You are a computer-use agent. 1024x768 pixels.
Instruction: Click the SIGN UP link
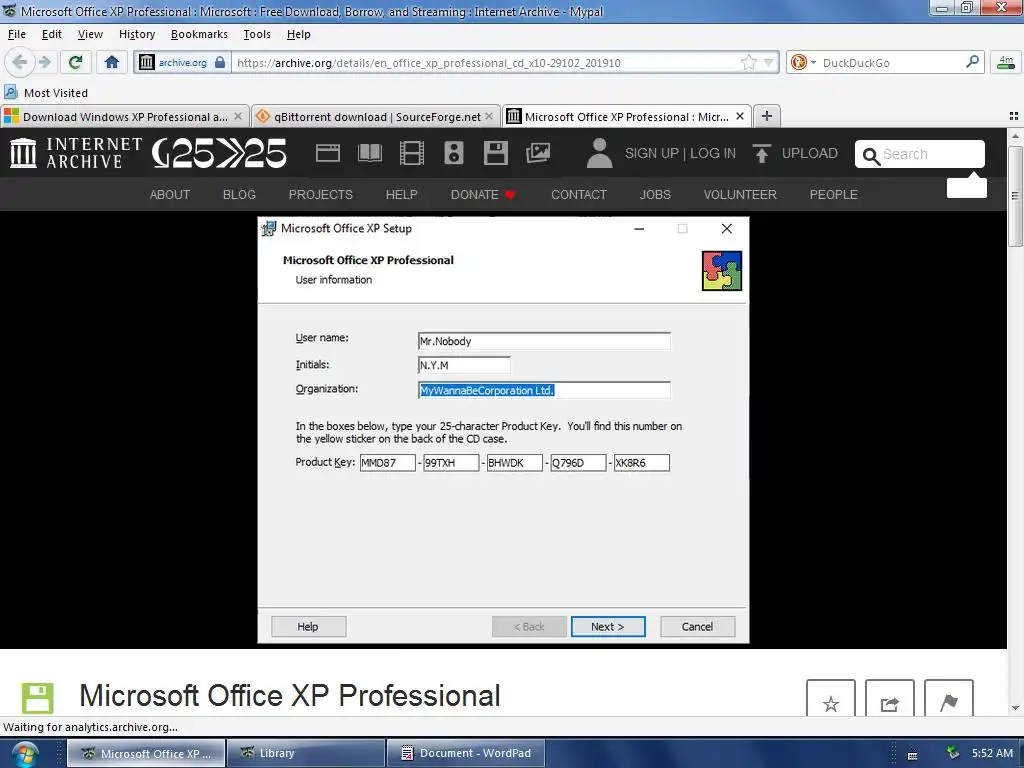(652, 153)
